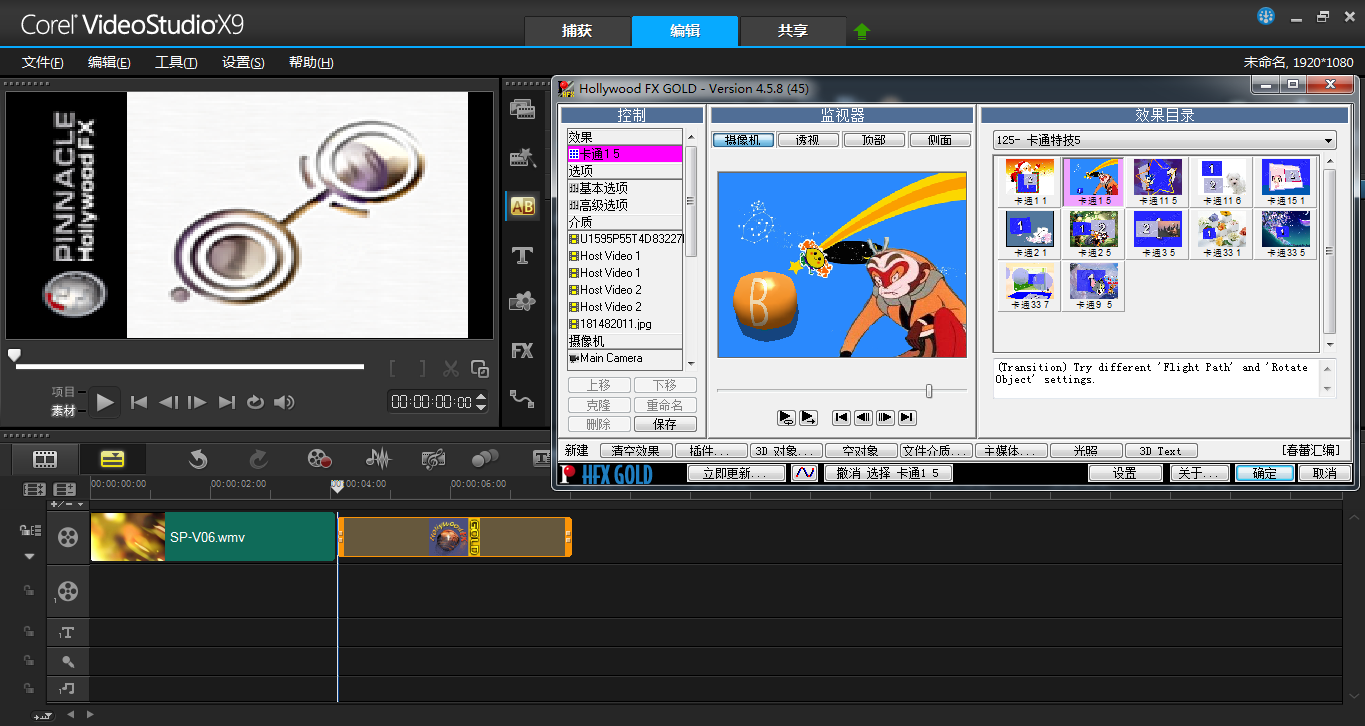The image size is (1365, 726).
Task: Switch to the 捕获 tab
Action: coord(577,31)
